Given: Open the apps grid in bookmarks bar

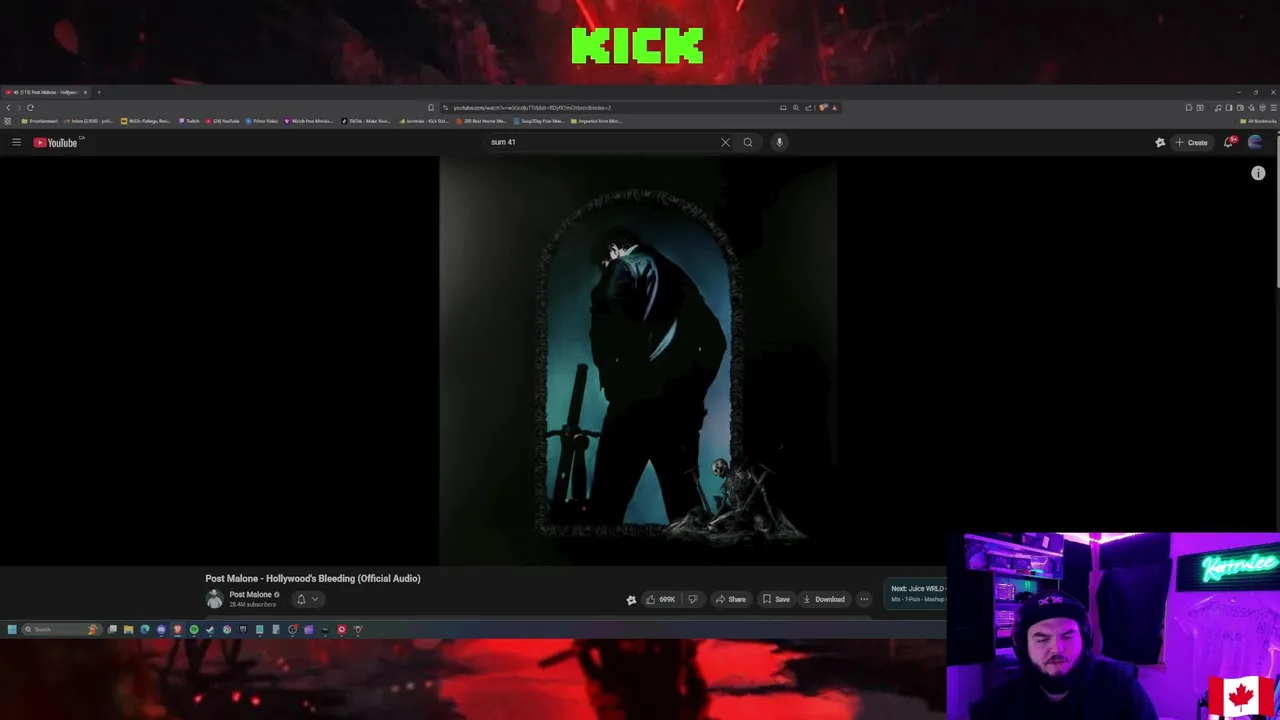Looking at the screenshot, I should tap(7, 121).
